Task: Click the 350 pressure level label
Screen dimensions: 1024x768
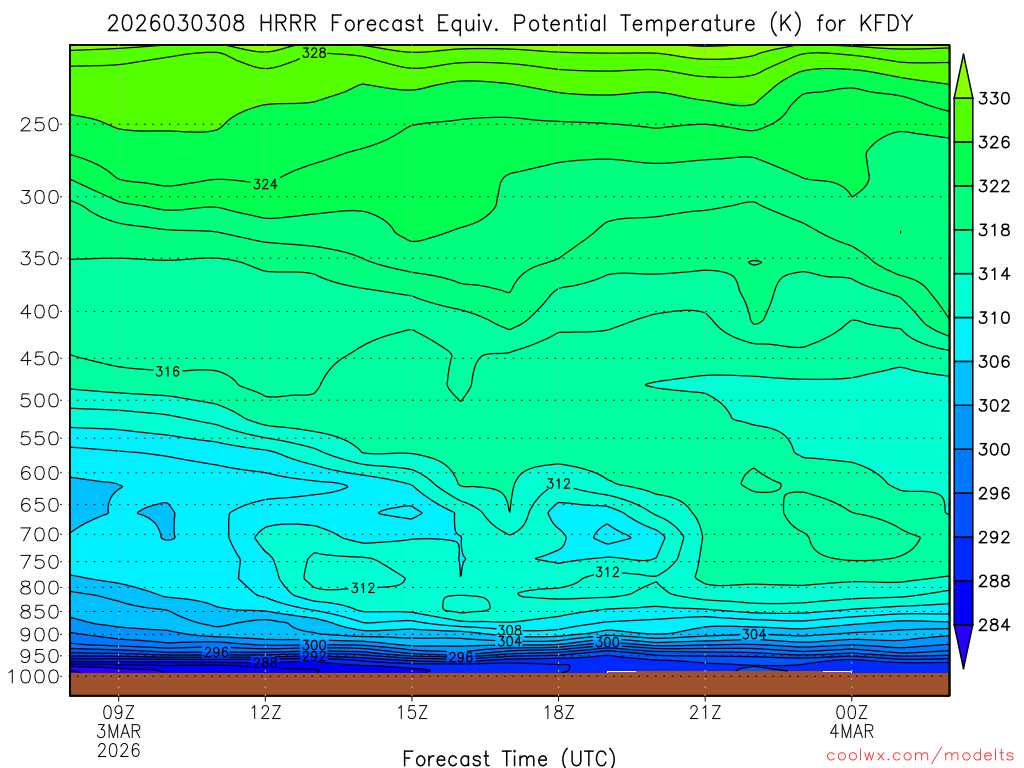Action: [40, 259]
